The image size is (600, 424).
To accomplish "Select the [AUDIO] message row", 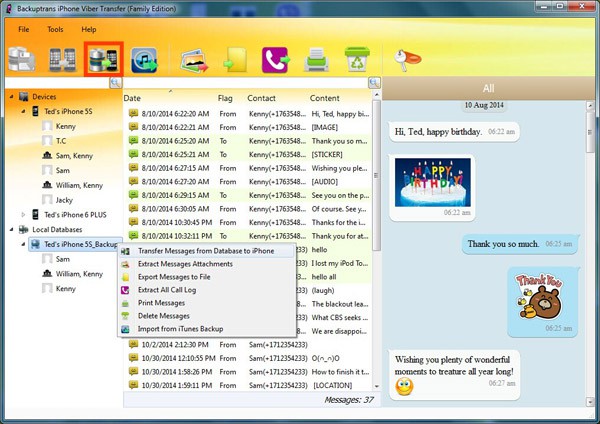I will tap(248, 182).
